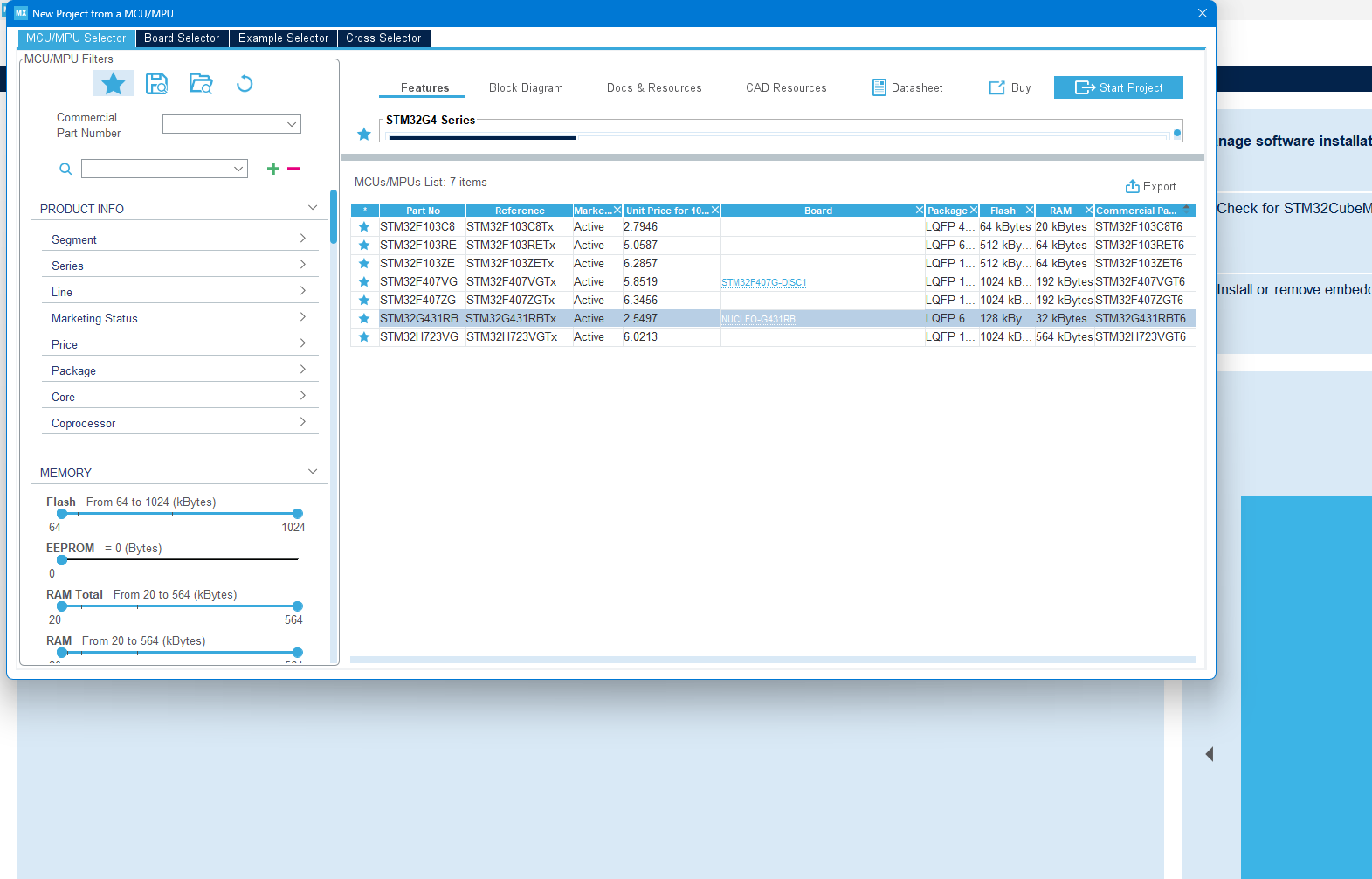
Task: Remove the Package column using its X
Action: (x=973, y=211)
